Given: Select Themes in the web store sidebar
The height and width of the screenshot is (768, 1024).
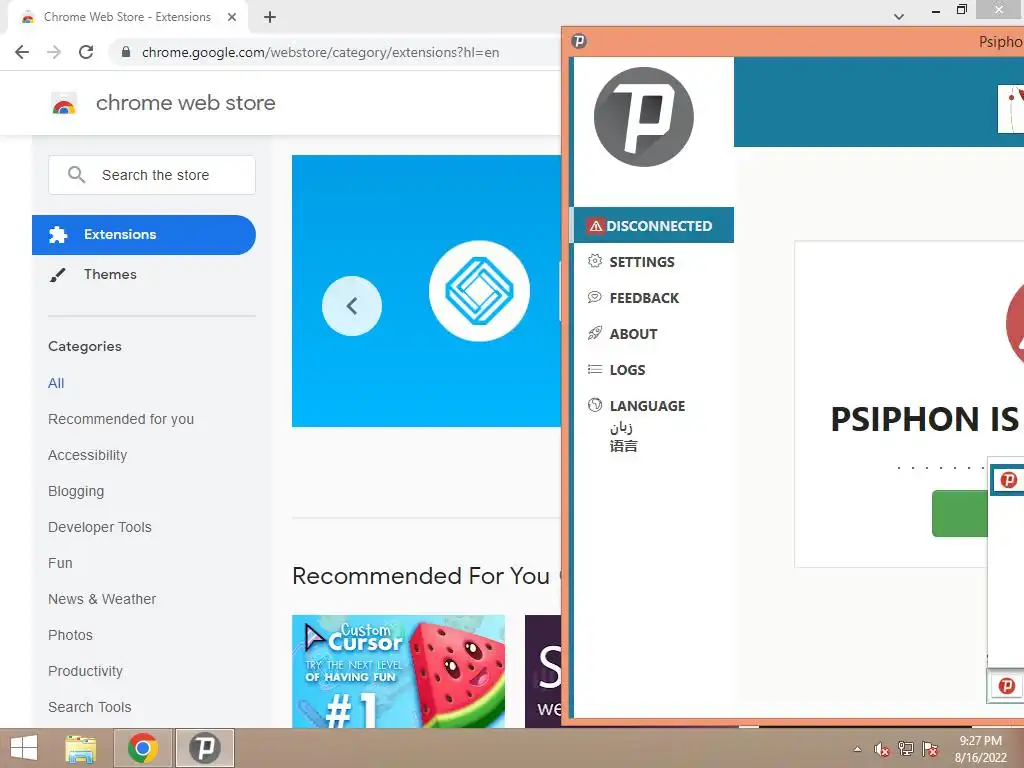Looking at the screenshot, I should (110, 274).
